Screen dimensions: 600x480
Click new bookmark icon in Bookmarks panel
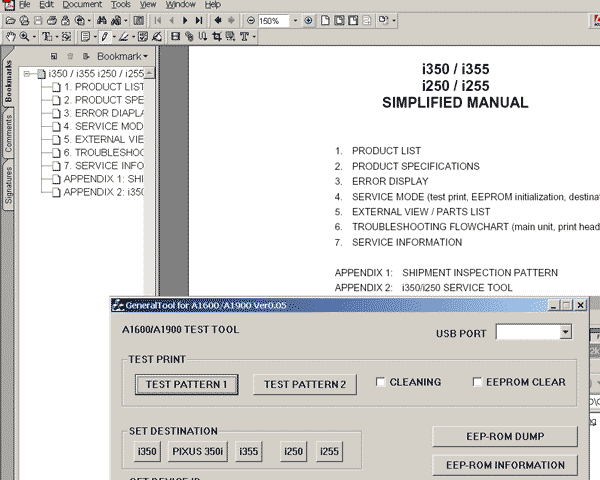click(x=54, y=56)
